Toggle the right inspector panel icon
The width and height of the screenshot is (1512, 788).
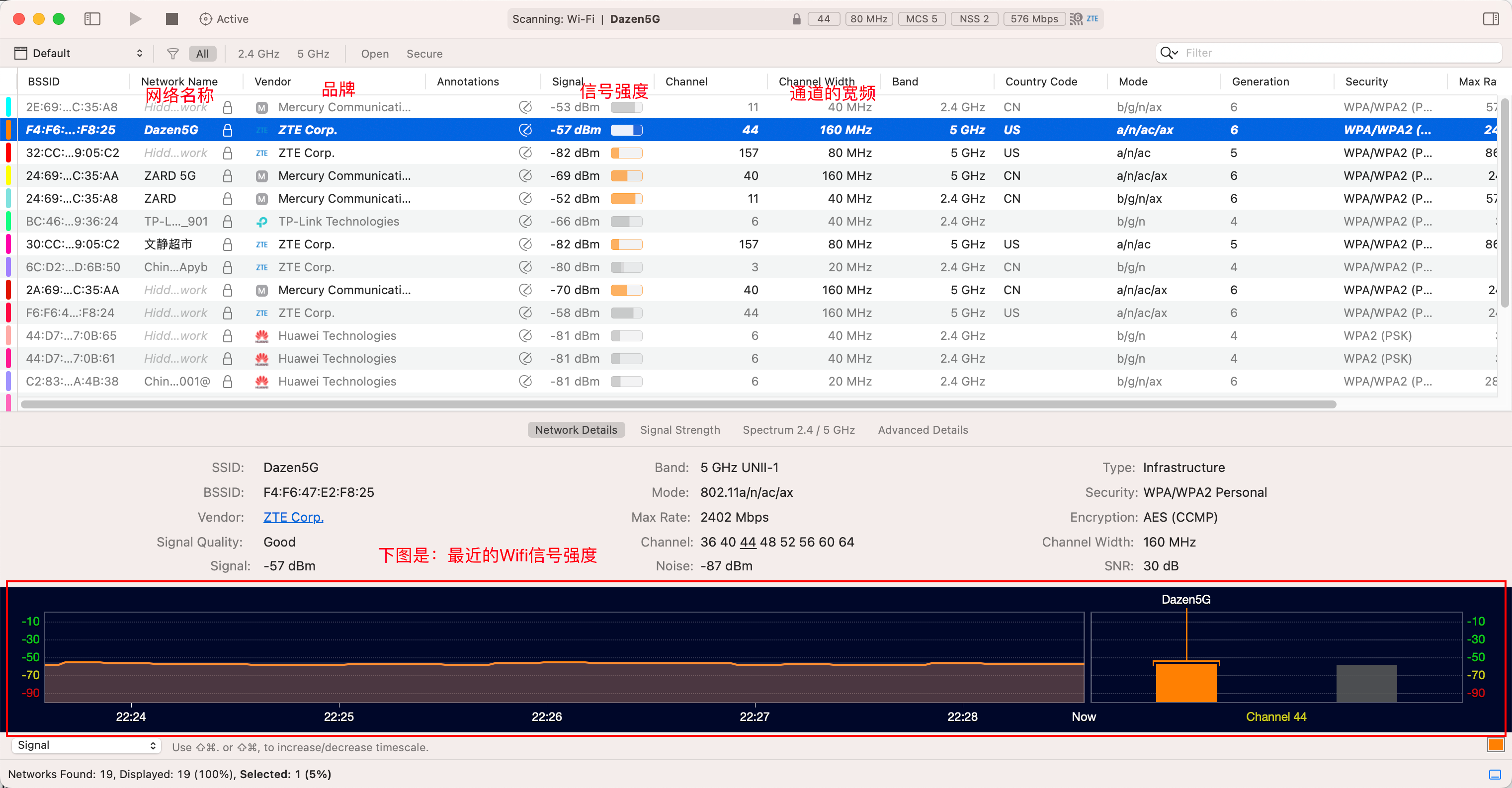click(1490, 19)
